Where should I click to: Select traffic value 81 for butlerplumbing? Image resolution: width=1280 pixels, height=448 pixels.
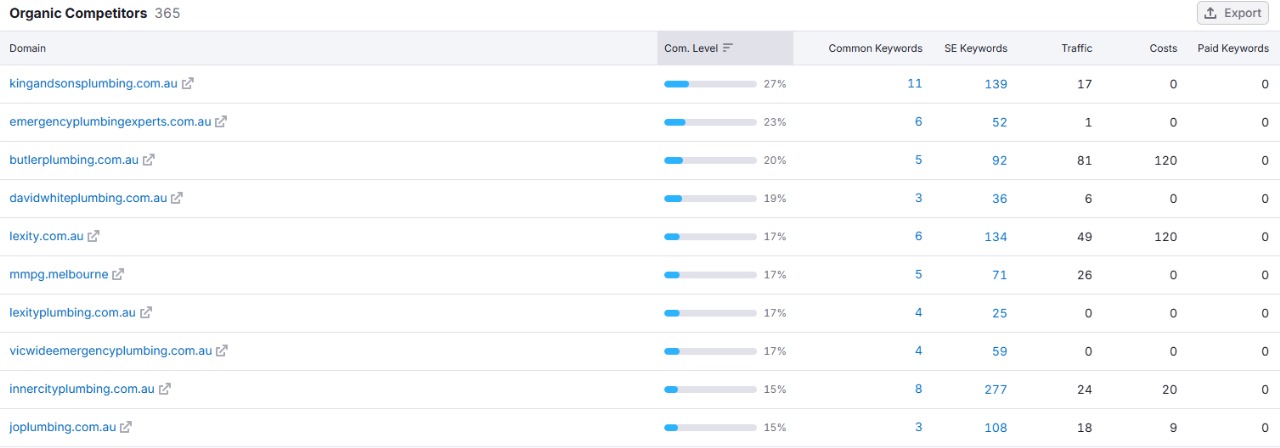tap(1085, 160)
